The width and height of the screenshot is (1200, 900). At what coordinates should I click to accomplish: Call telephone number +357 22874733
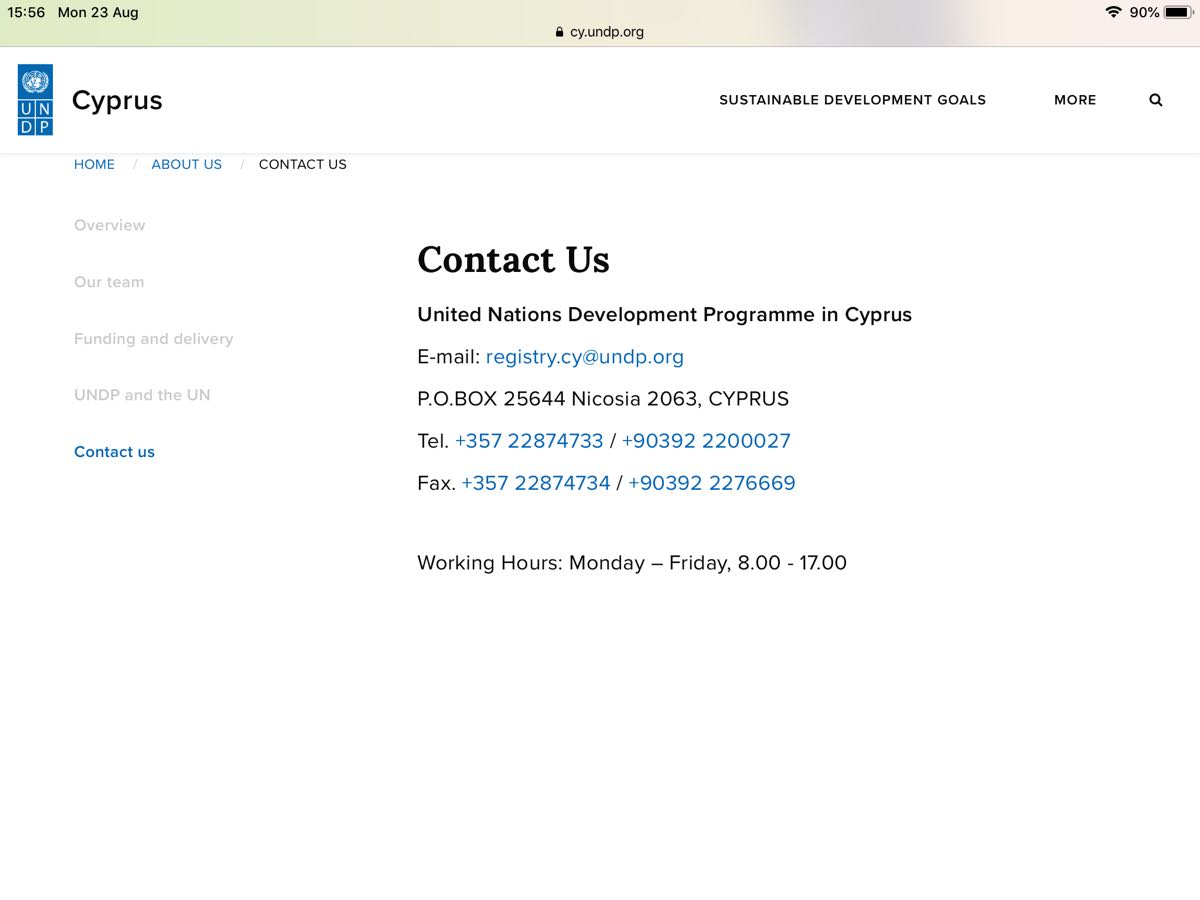pos(529,441)
